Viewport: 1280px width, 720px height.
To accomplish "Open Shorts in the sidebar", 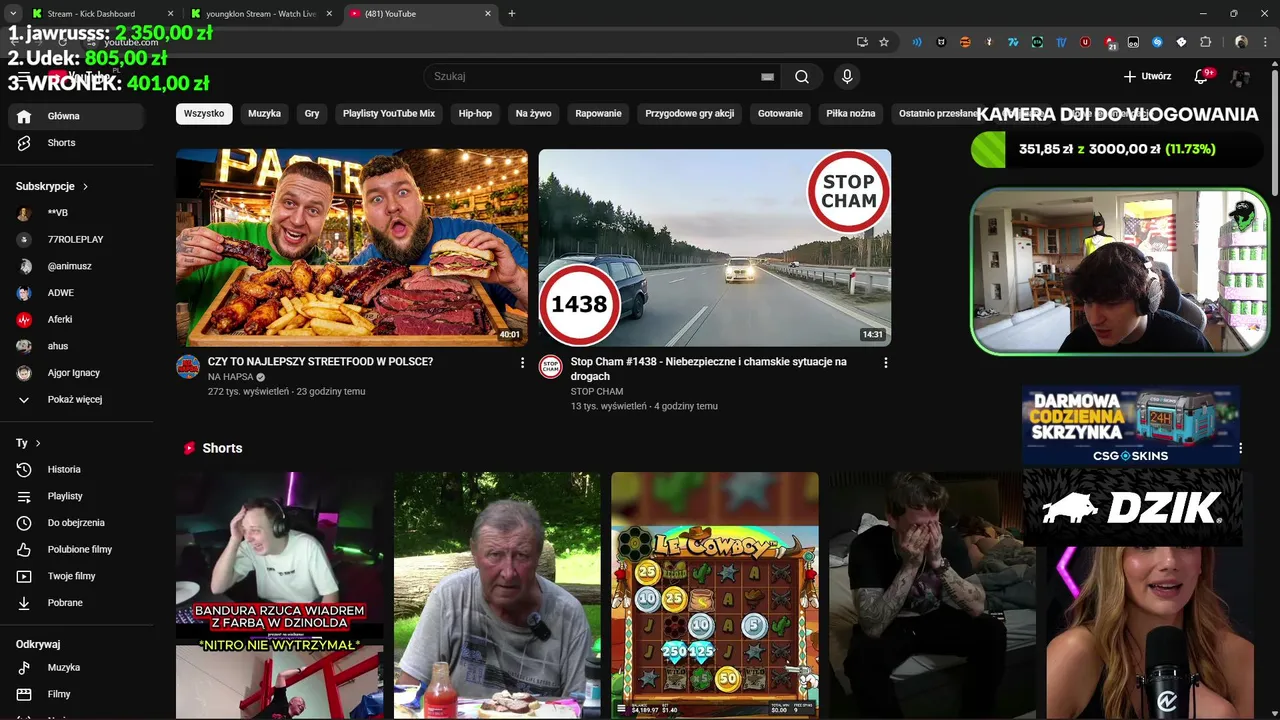I will (78, 143).
